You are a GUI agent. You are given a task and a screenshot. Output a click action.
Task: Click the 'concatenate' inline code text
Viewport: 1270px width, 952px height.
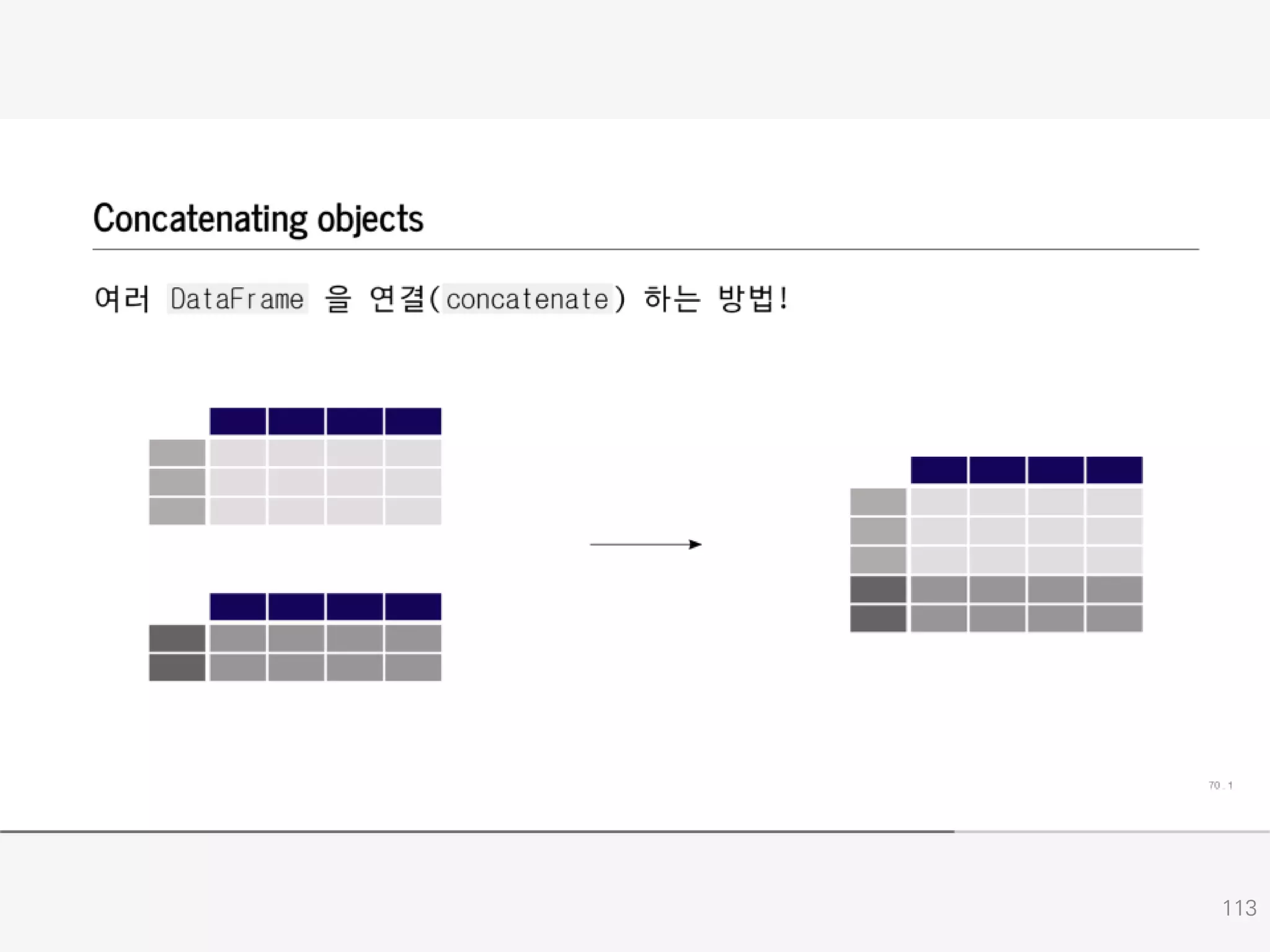coord(527,299)
